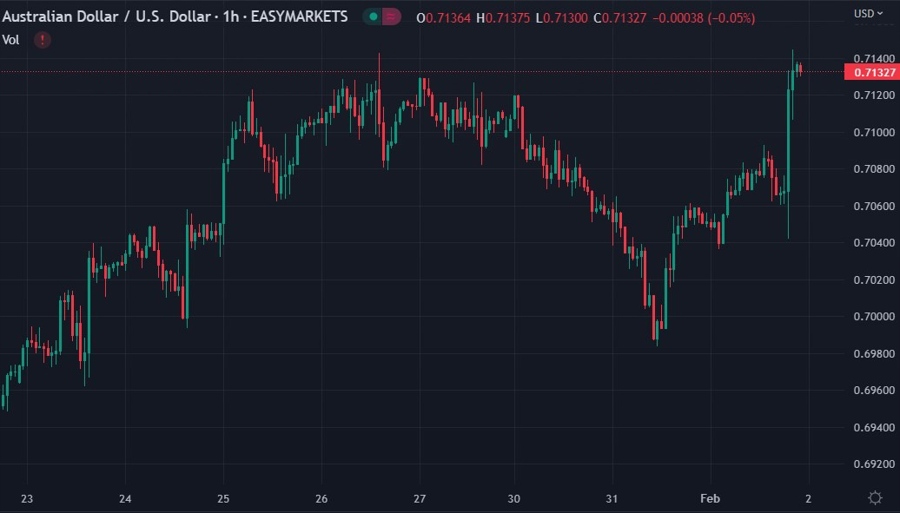Click the date label 31 on time axis
The image size is (900, 513).
pyautogui.click(x=612, y=499)
